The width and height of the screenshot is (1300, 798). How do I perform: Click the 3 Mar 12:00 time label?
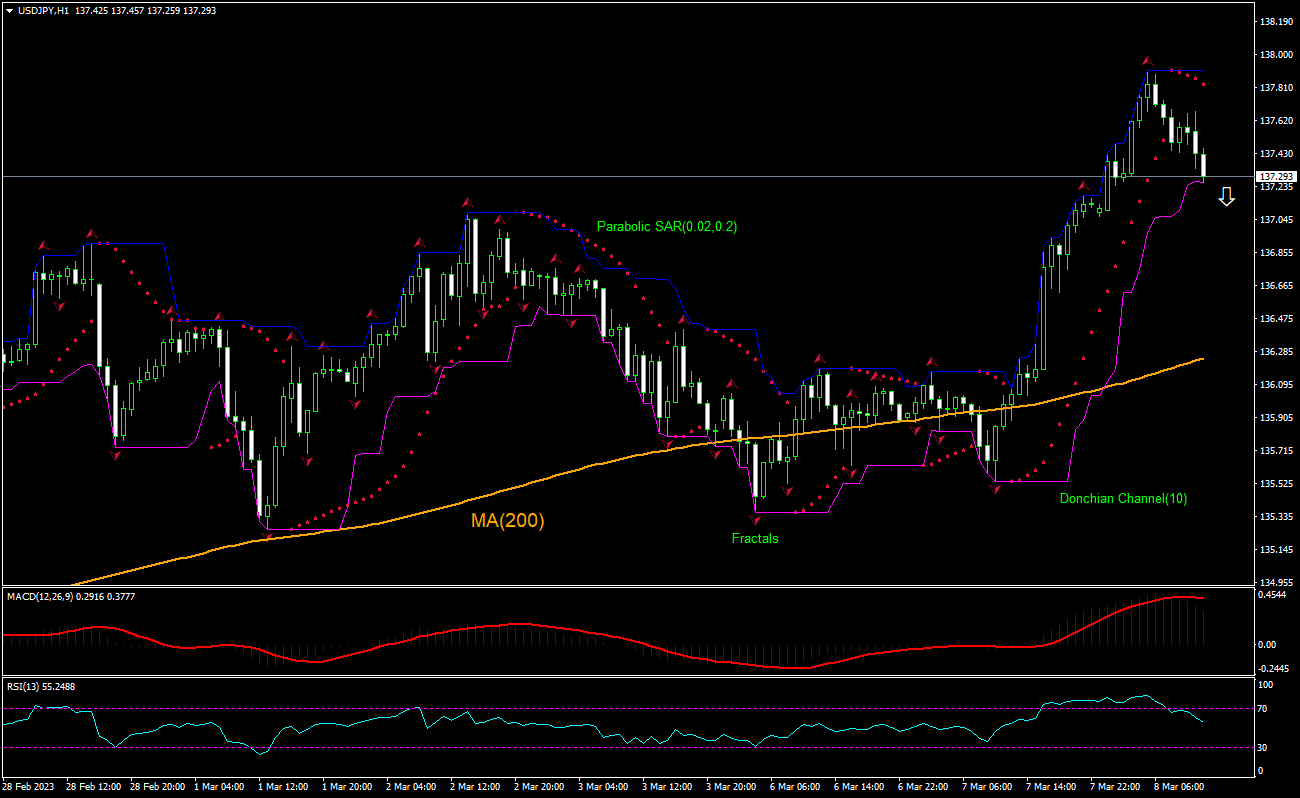pos(669,787)
